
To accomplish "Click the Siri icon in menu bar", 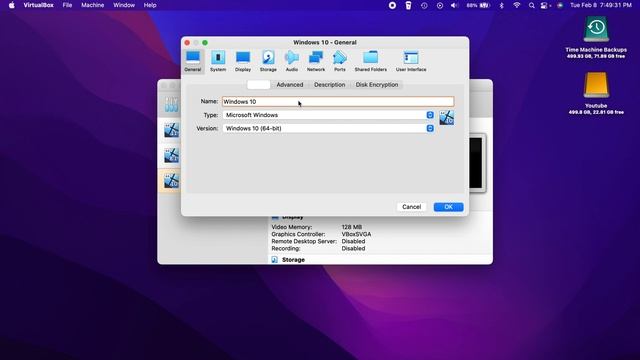I will [560, 5].
